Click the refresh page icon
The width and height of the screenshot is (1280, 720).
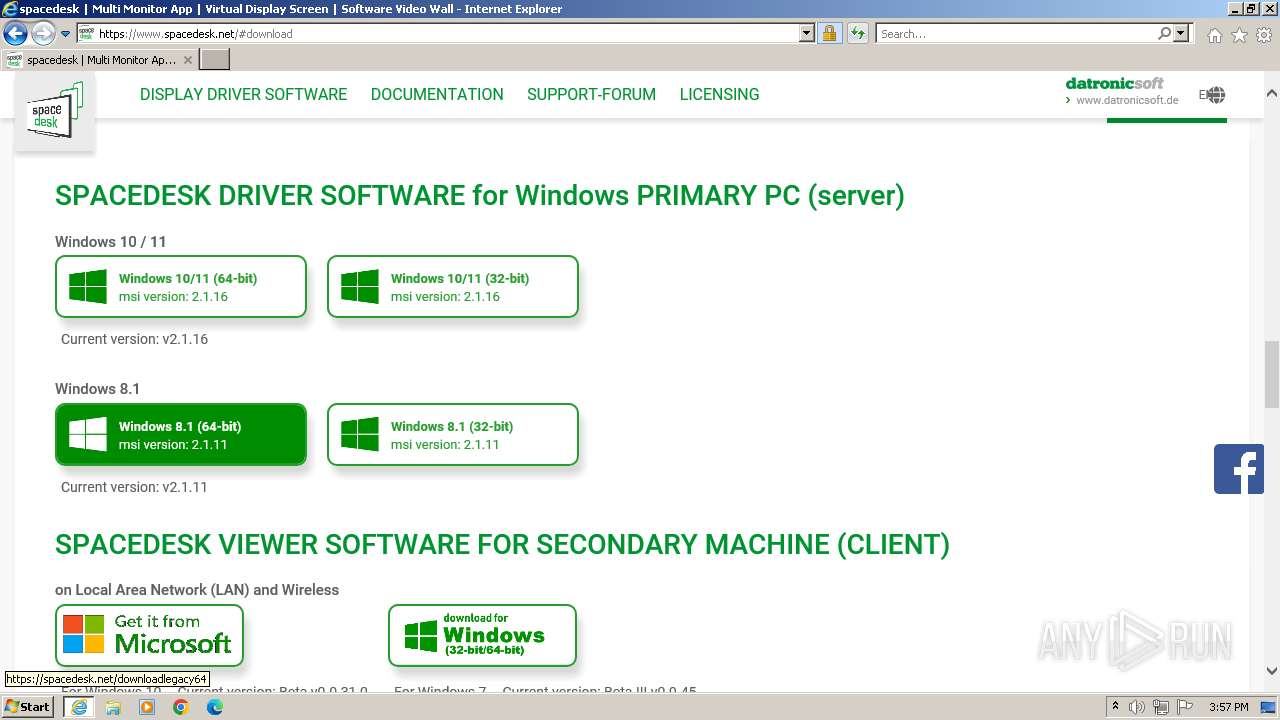coord(857,33)
